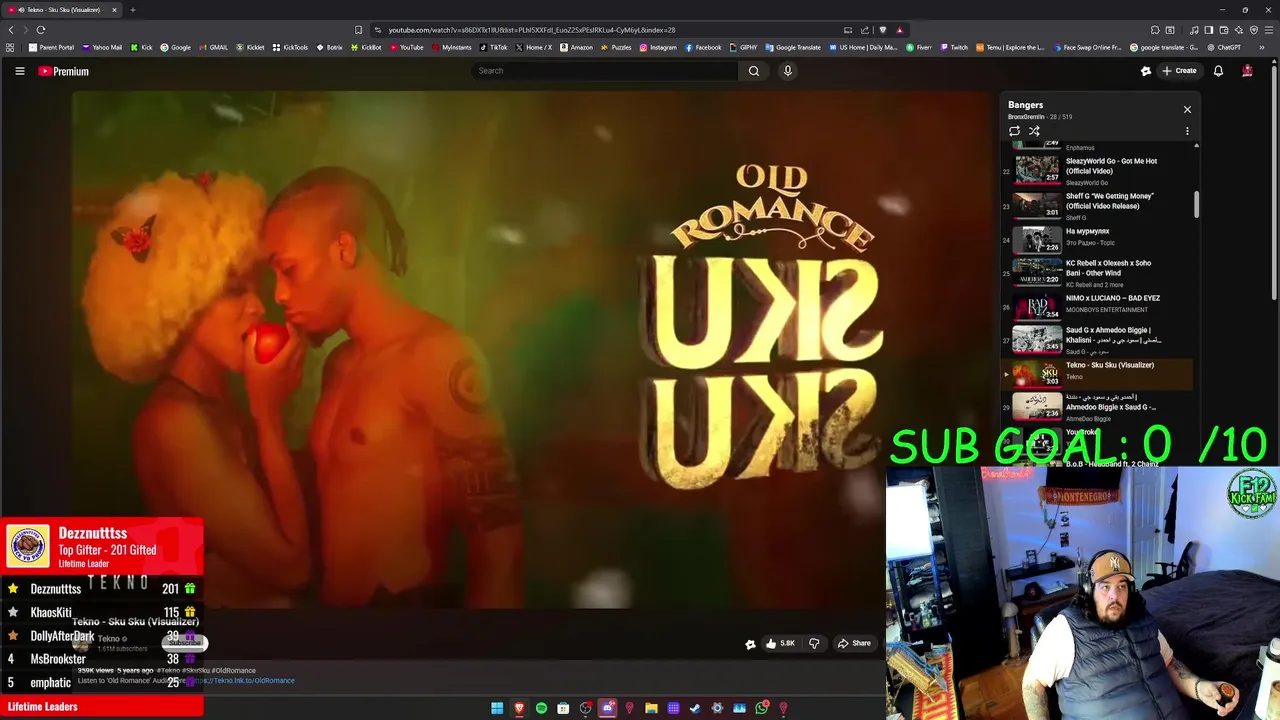
Task: Click the BronxGremlin playlist owner name
Action: [1026, 117]
